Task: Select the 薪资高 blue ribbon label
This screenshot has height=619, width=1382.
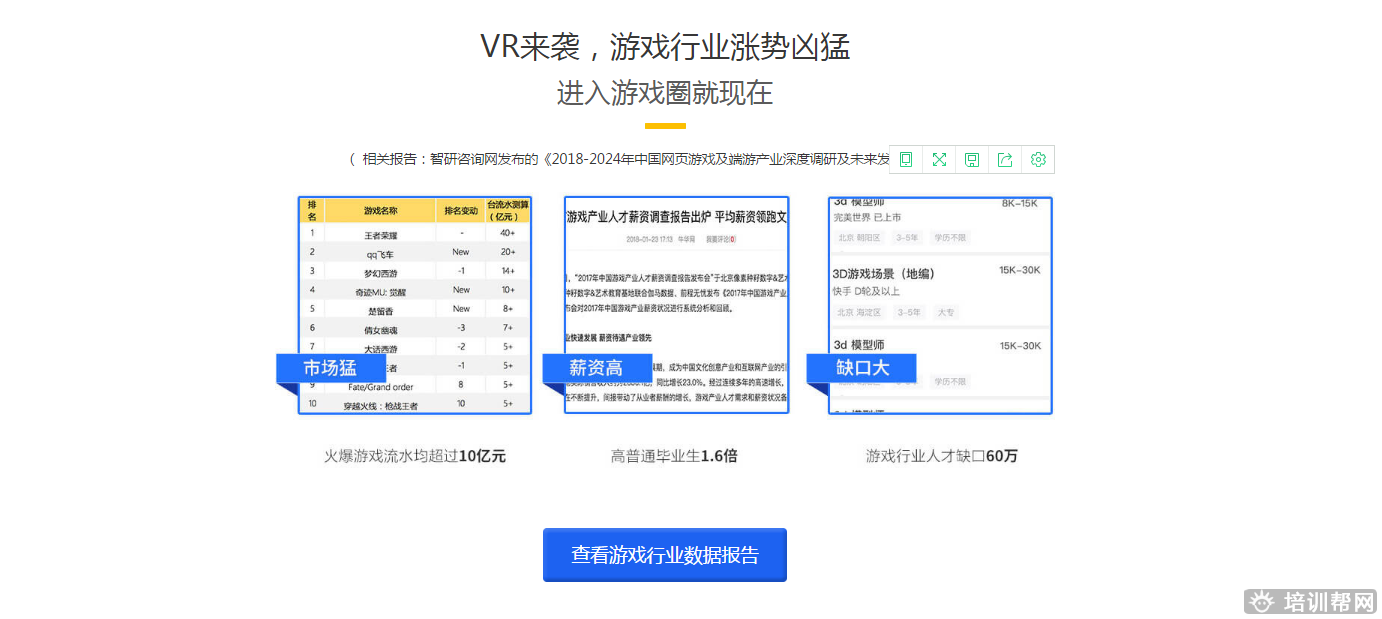Action: click(596, 368)
